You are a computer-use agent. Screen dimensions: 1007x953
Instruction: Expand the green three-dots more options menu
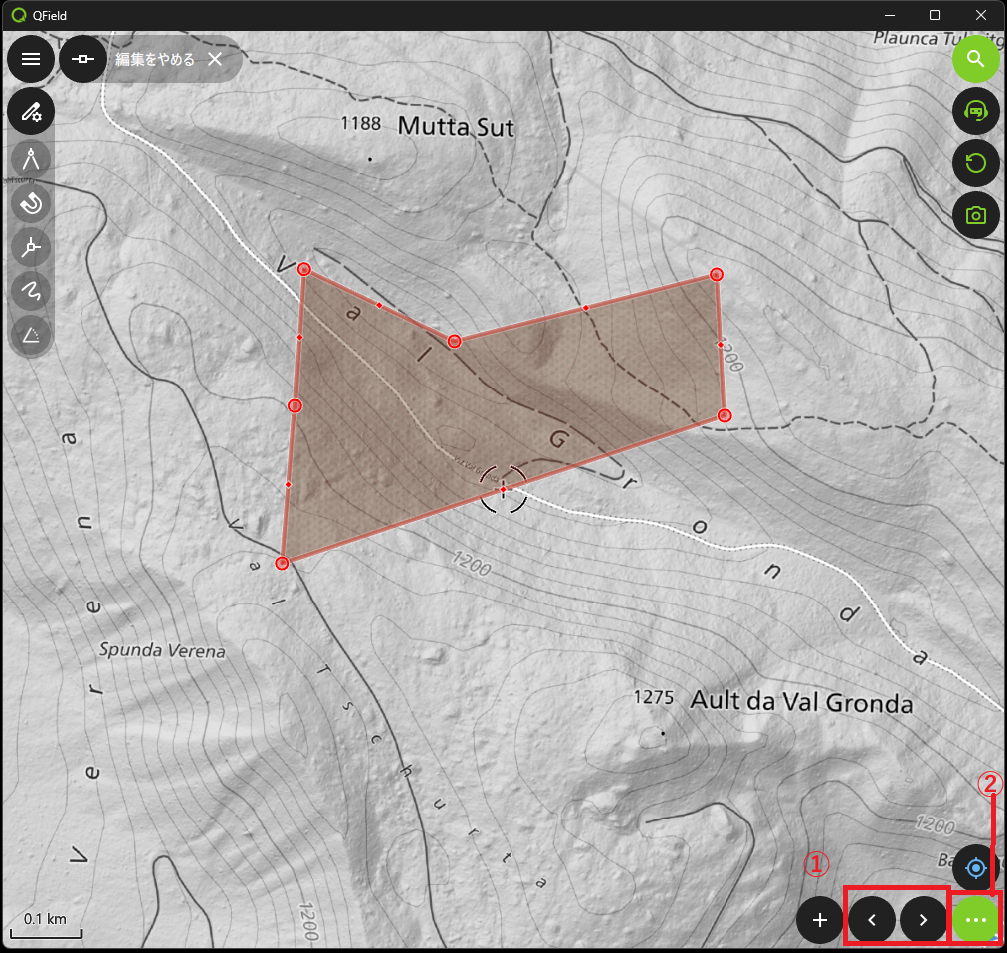976,920
